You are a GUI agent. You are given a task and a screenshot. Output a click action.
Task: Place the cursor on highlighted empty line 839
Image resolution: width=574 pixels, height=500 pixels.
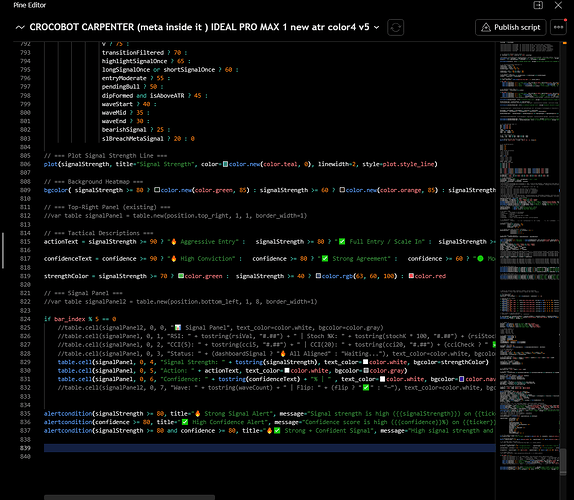pyautogui.click(x=269, y=448)
